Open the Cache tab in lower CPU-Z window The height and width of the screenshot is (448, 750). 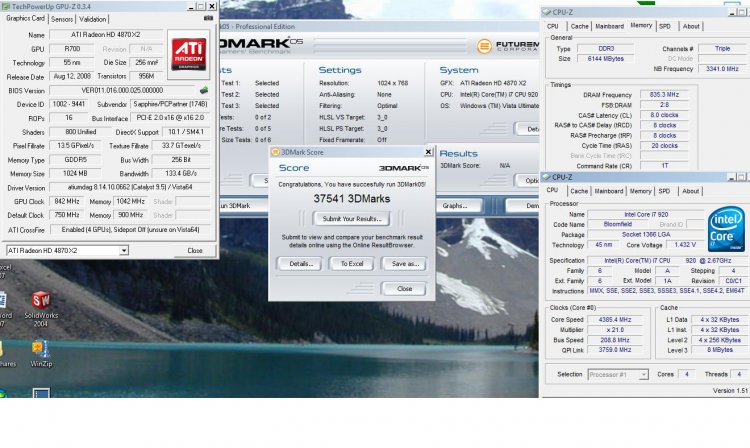tap(579, 191)
